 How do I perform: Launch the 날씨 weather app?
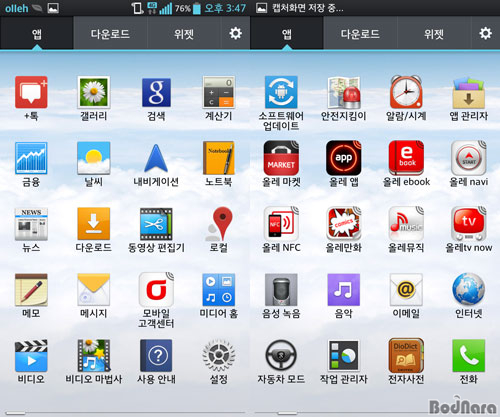[x=94, y=158]
